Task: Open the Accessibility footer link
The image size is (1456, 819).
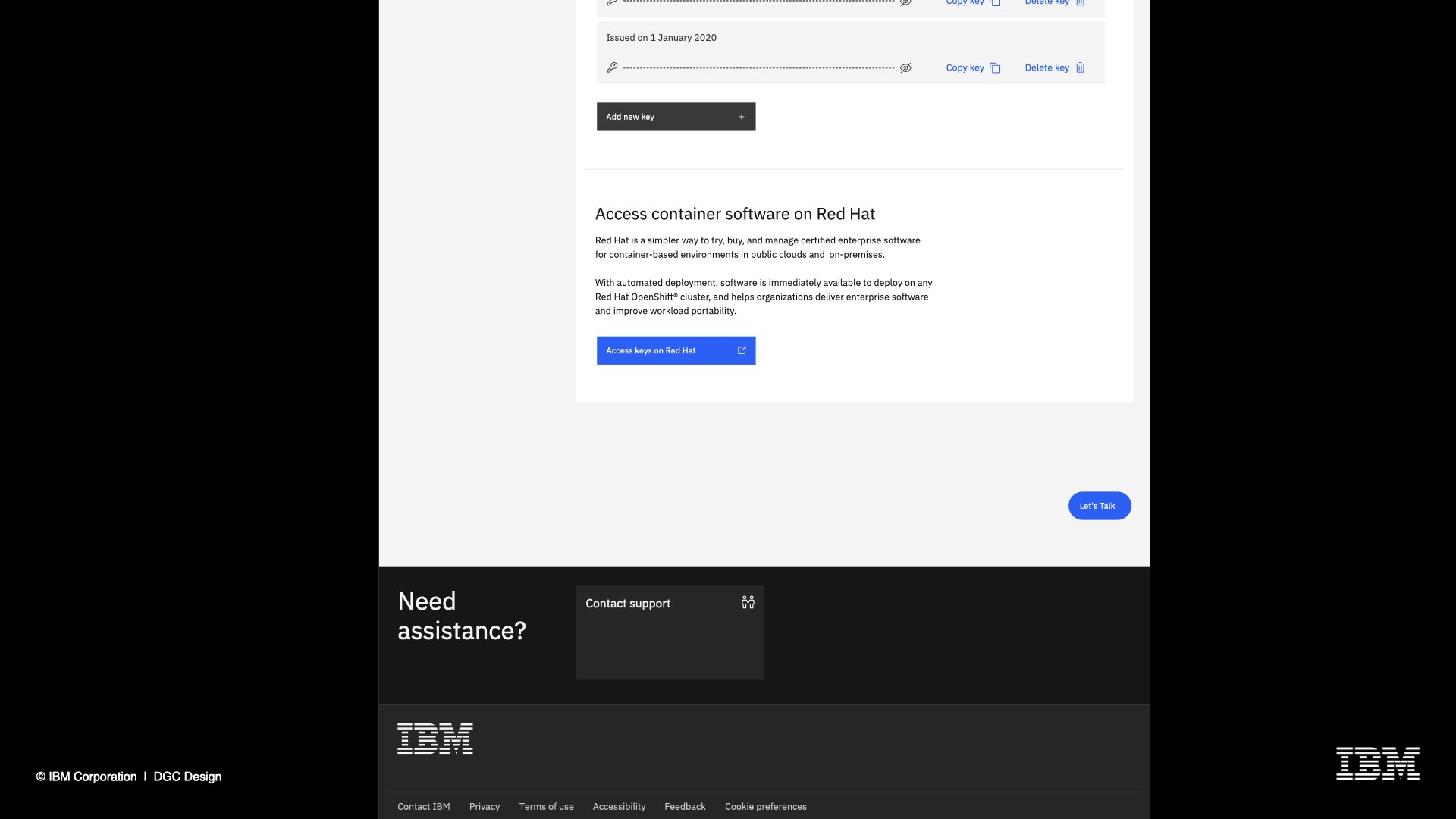Action: pos(619,807)
